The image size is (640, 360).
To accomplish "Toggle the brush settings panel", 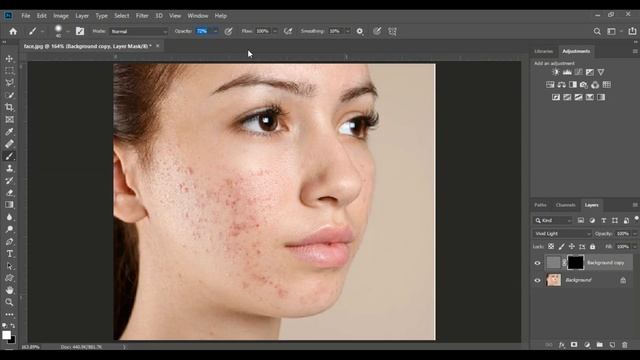I will [80, 31].
